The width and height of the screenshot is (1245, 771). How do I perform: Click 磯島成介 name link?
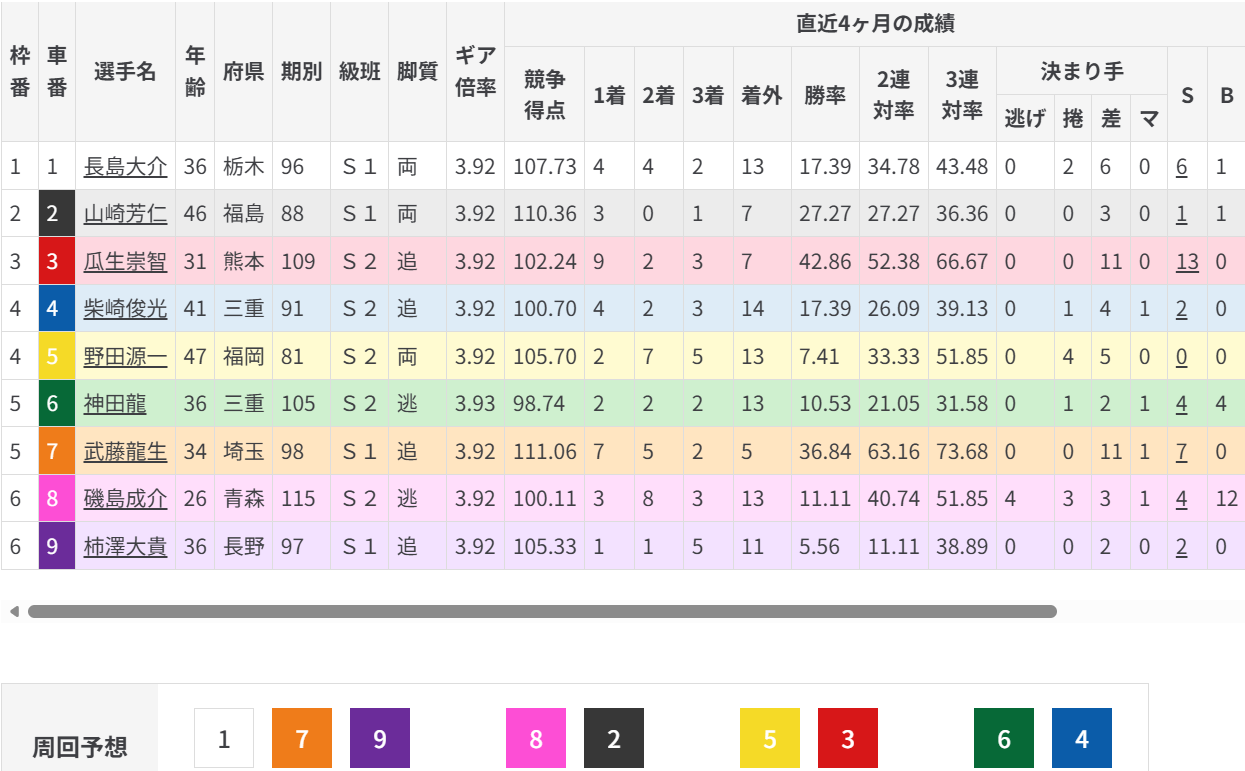click(125, 499)
